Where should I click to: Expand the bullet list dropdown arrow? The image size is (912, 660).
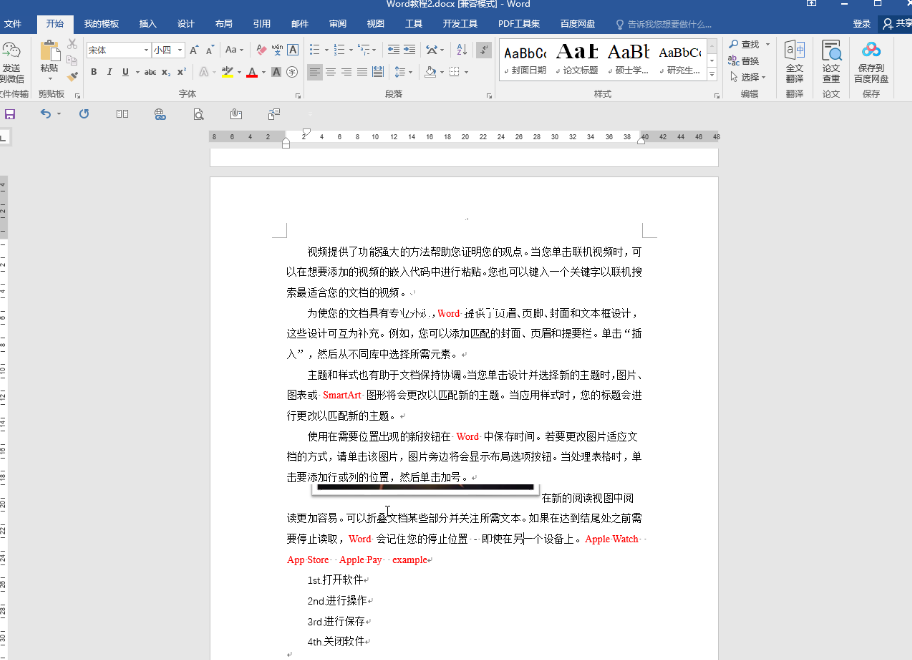point(327,50)
